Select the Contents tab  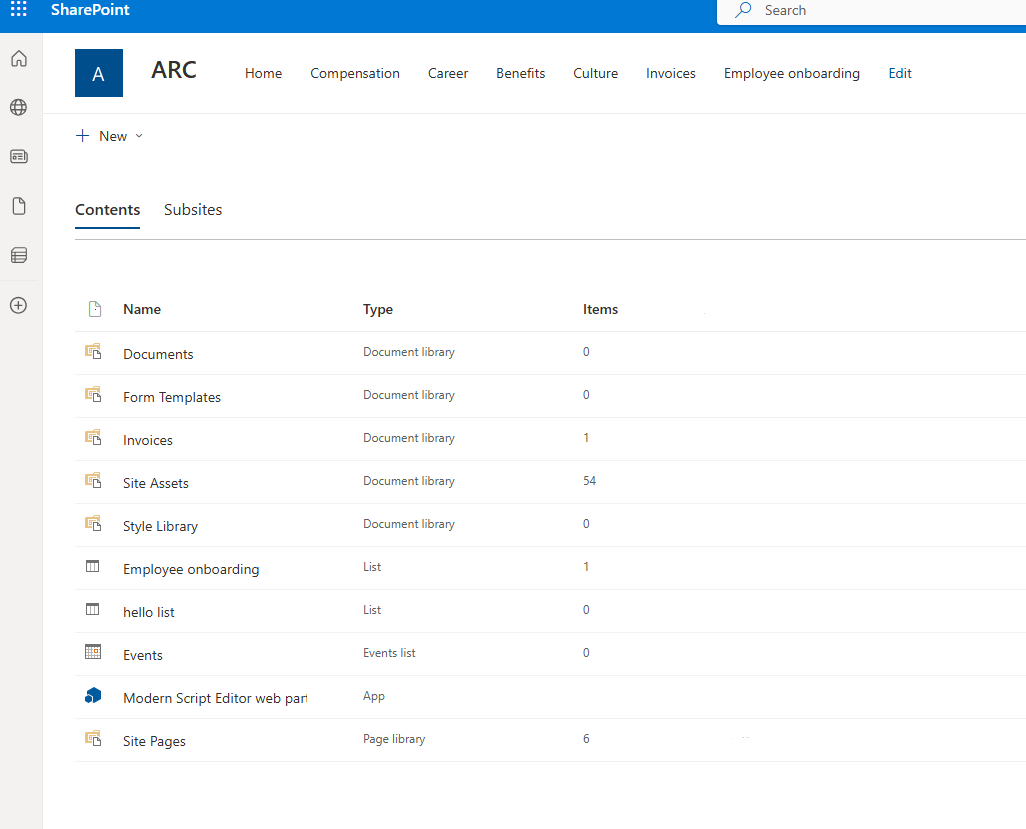point(107,210)
